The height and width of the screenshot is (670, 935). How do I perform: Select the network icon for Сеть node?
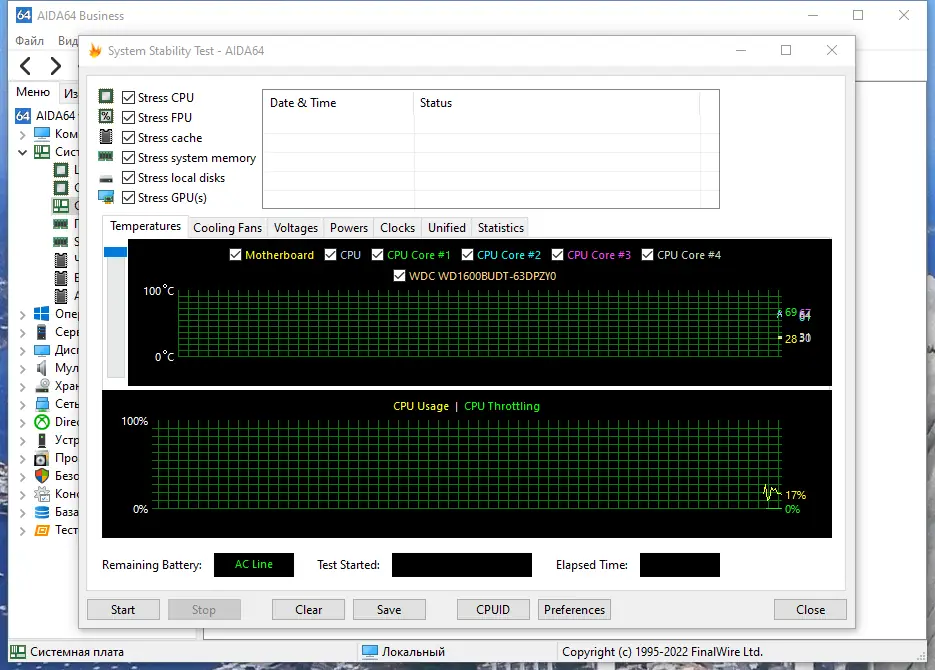pos(42,404)
